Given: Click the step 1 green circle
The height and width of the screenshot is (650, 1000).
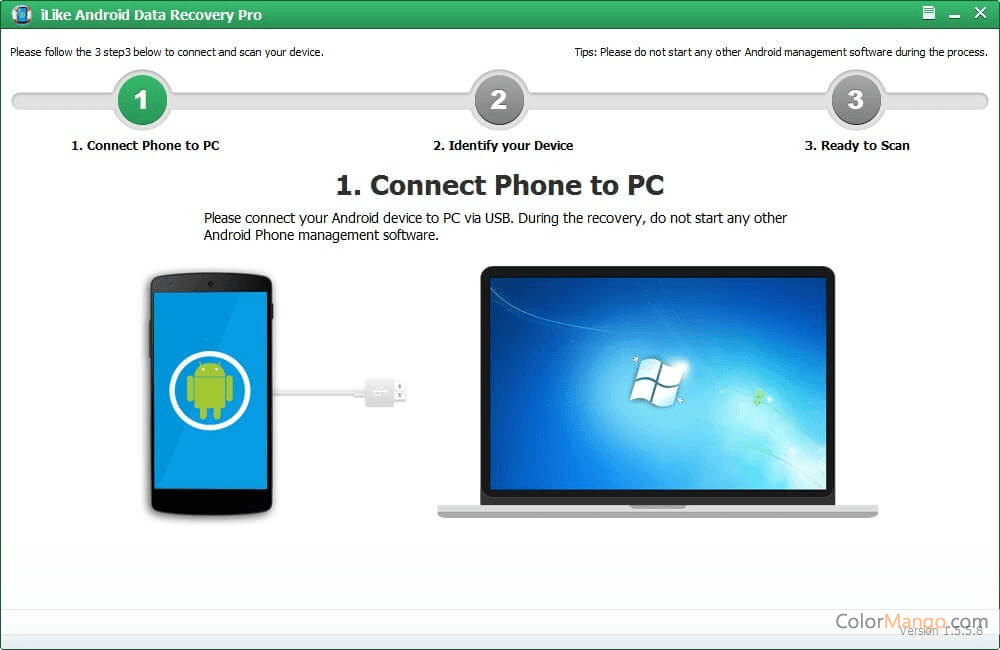Looking at the screenshot, I should pos(142,100).
